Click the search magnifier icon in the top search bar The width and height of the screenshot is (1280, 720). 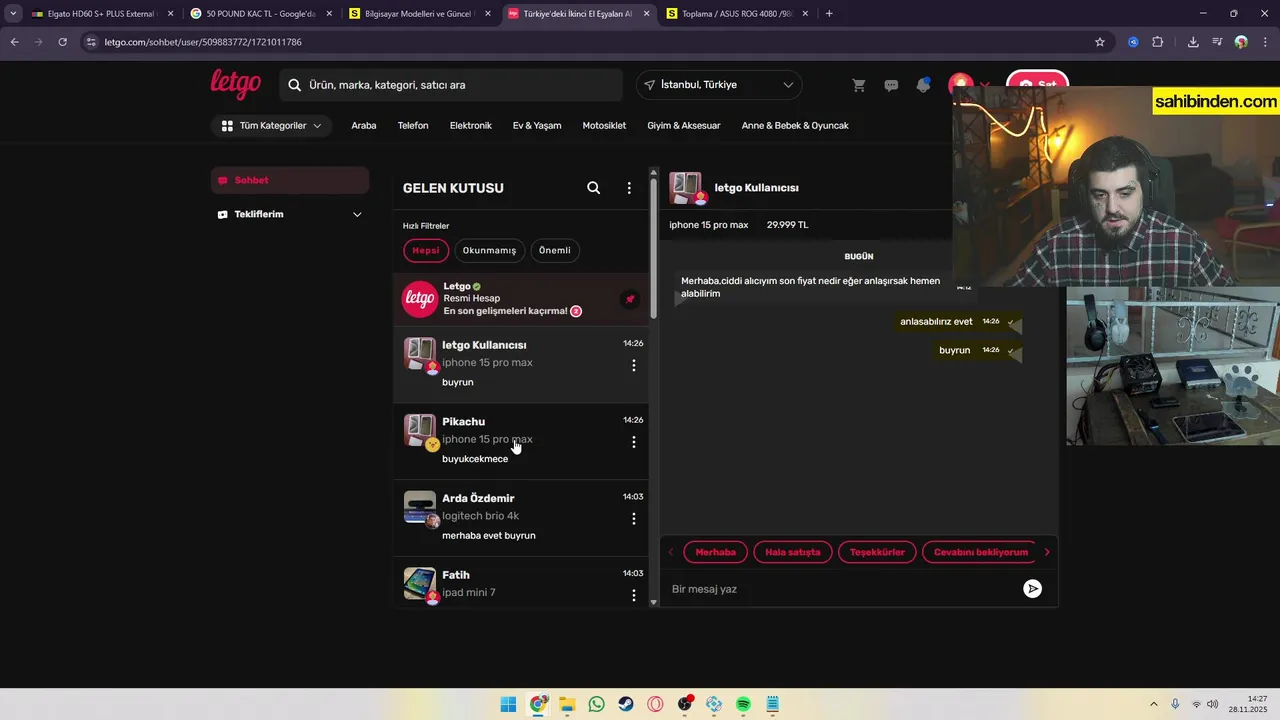[295, 85]
